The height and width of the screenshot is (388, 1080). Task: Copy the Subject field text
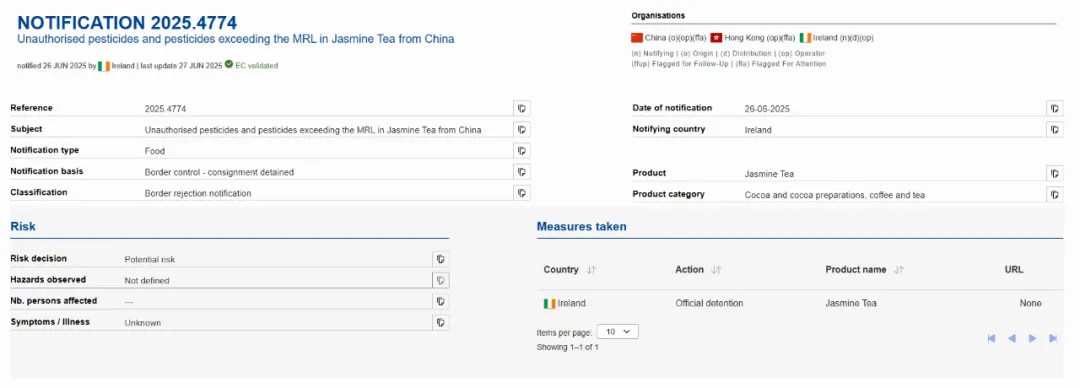[522, 130]
